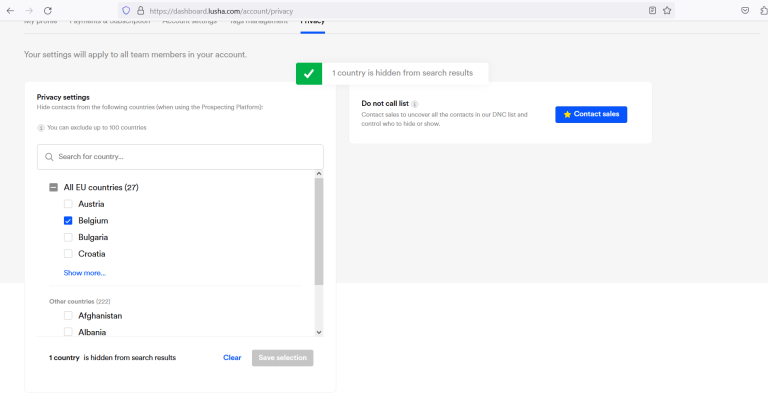Image resolution: width=768 pixels, height=395 pixels.
Task: Click the Save selection button
Action: click(283, 358)
